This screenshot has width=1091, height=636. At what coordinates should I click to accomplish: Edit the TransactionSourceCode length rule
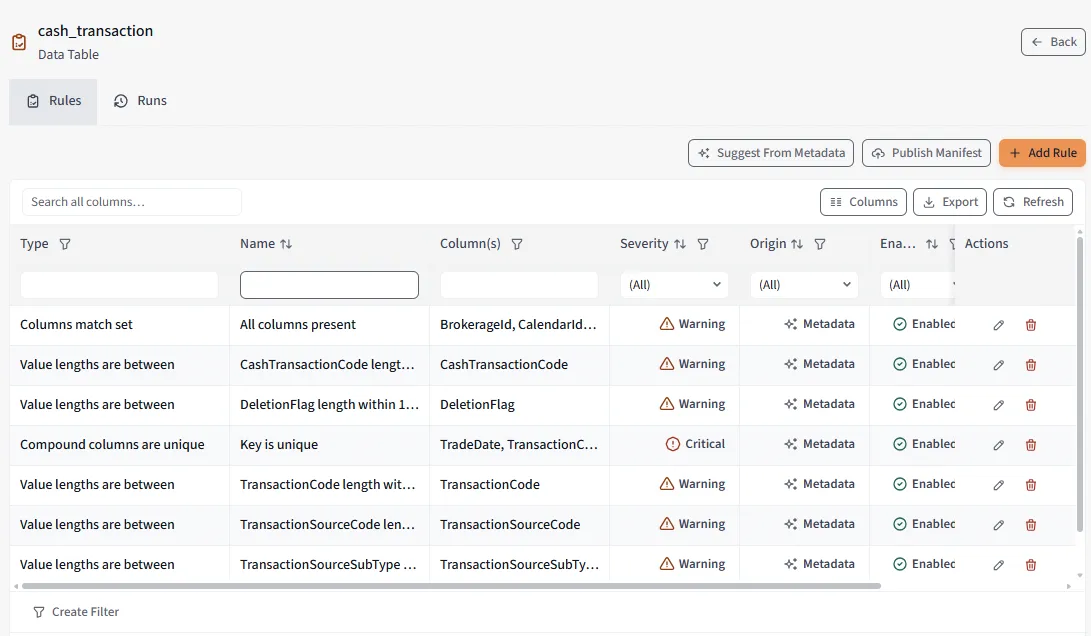tap(998, 525)
